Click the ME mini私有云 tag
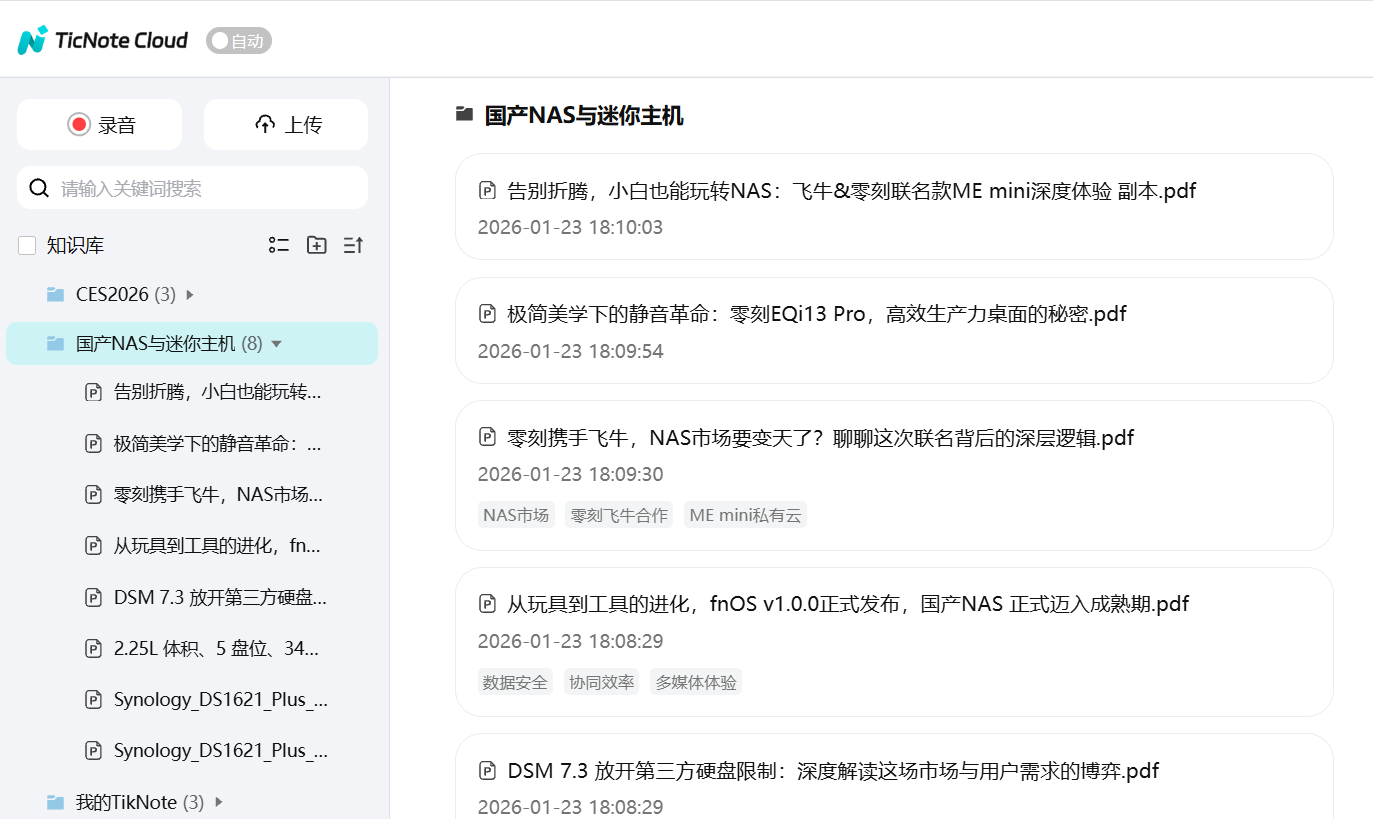 pos(745,515)
